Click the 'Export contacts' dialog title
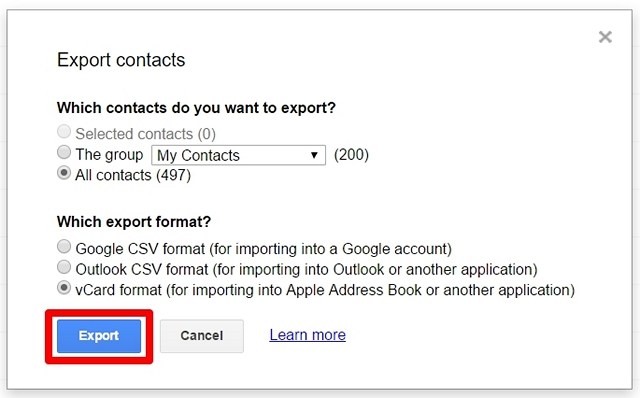The image size is (640, 398). point(121,60)
